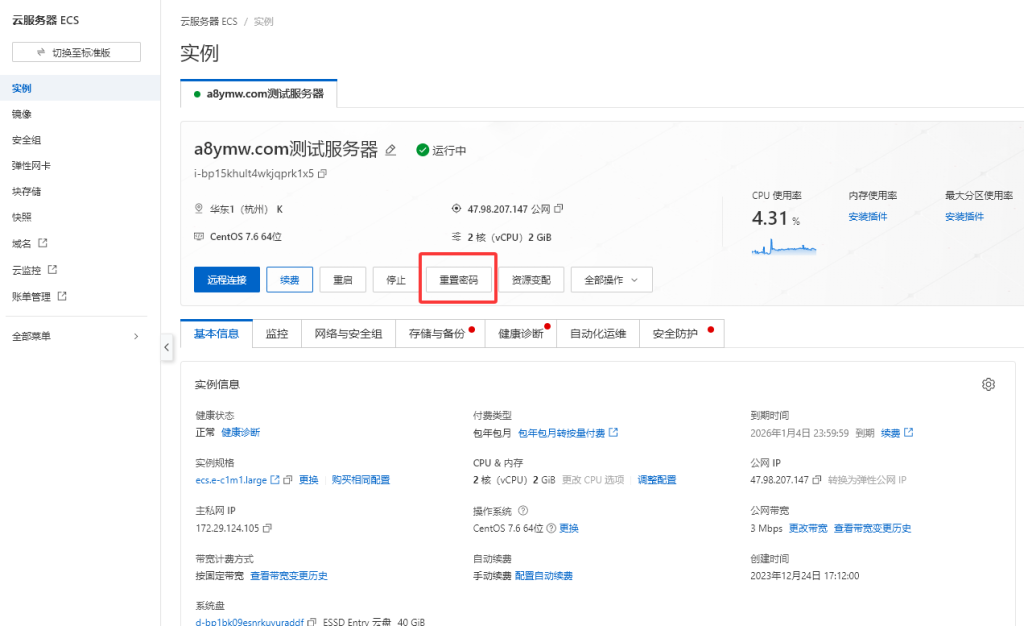1024x626 pixels.
Task: Open the 健康诊断 link
Action: (x=240, y=434)
